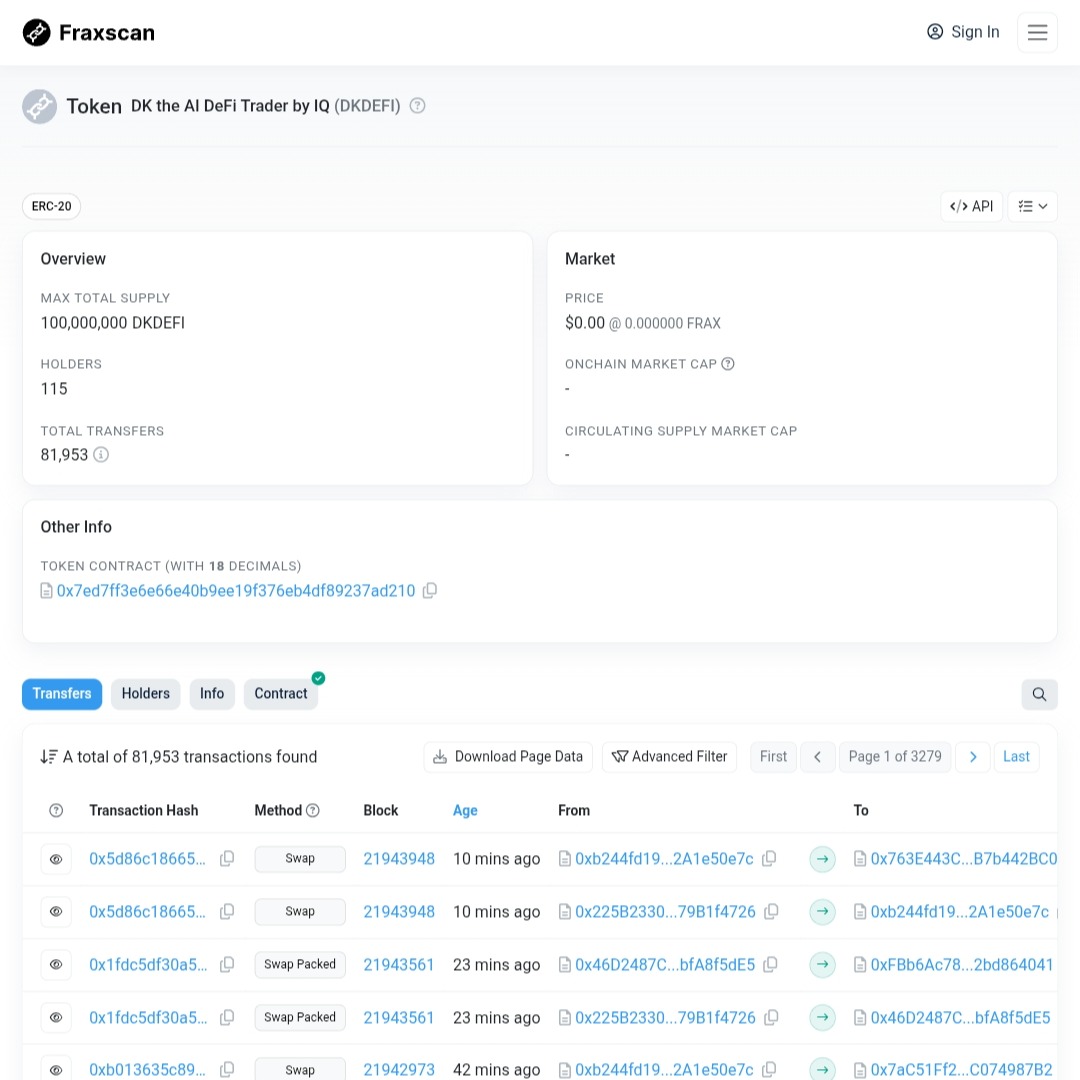Screen dimensions: 1080x1080
Task: Copy From address in first row
Action: point(769,859)
